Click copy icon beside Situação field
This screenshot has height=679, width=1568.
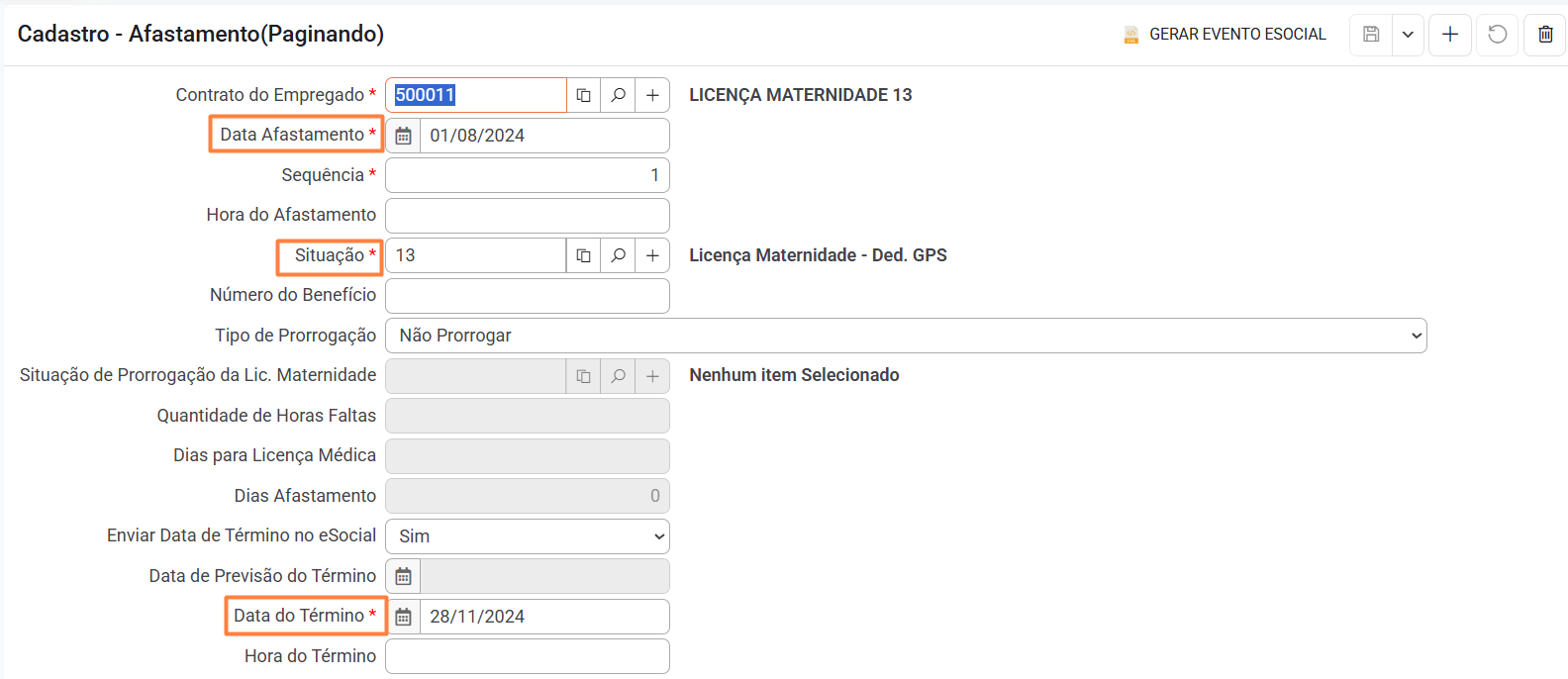point(584,255)
